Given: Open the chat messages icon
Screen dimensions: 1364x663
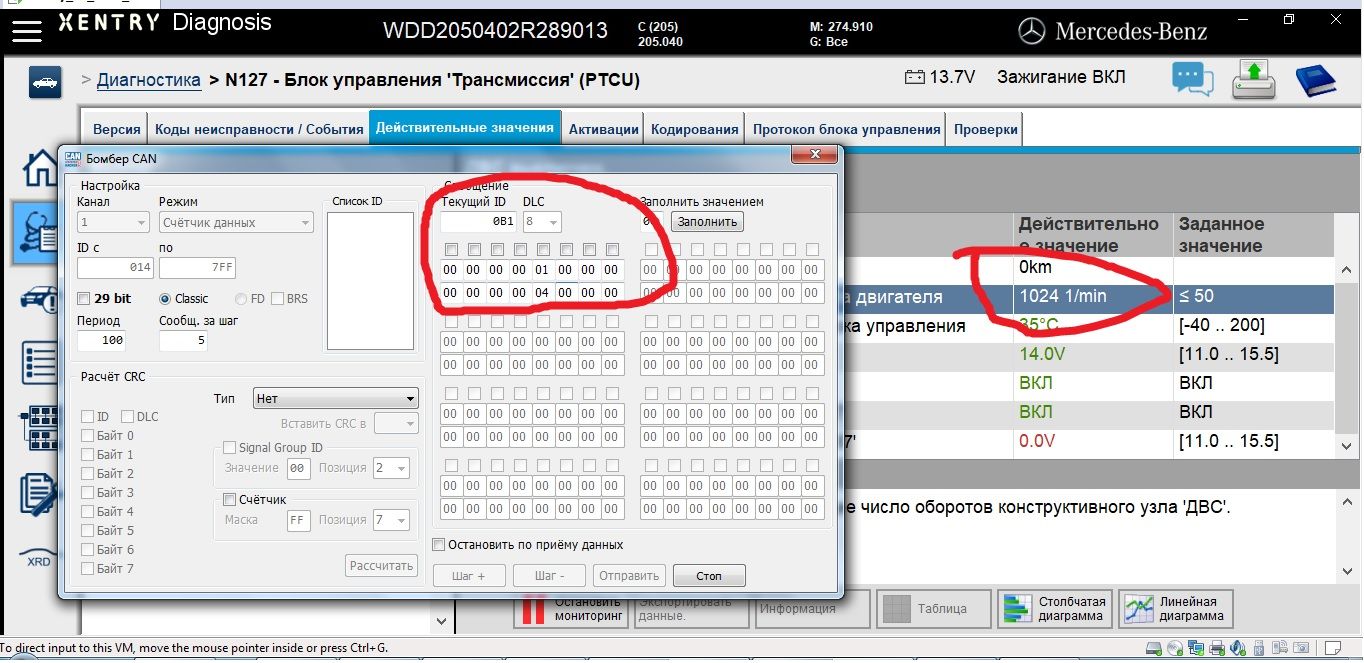Looking at the screenshot, I should (1193, 79).
